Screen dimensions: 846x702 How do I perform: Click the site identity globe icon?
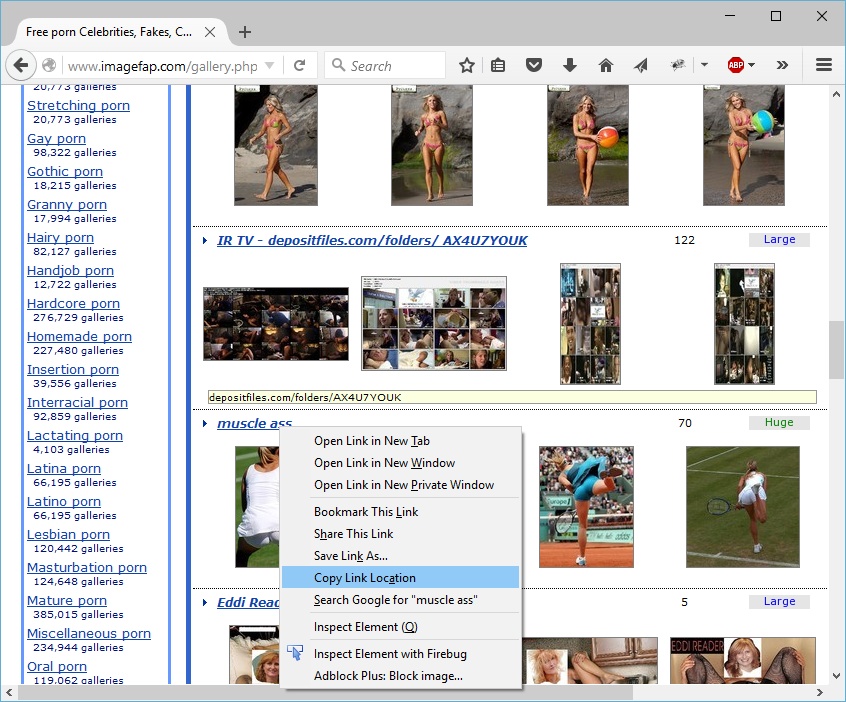tap(49, 66)
